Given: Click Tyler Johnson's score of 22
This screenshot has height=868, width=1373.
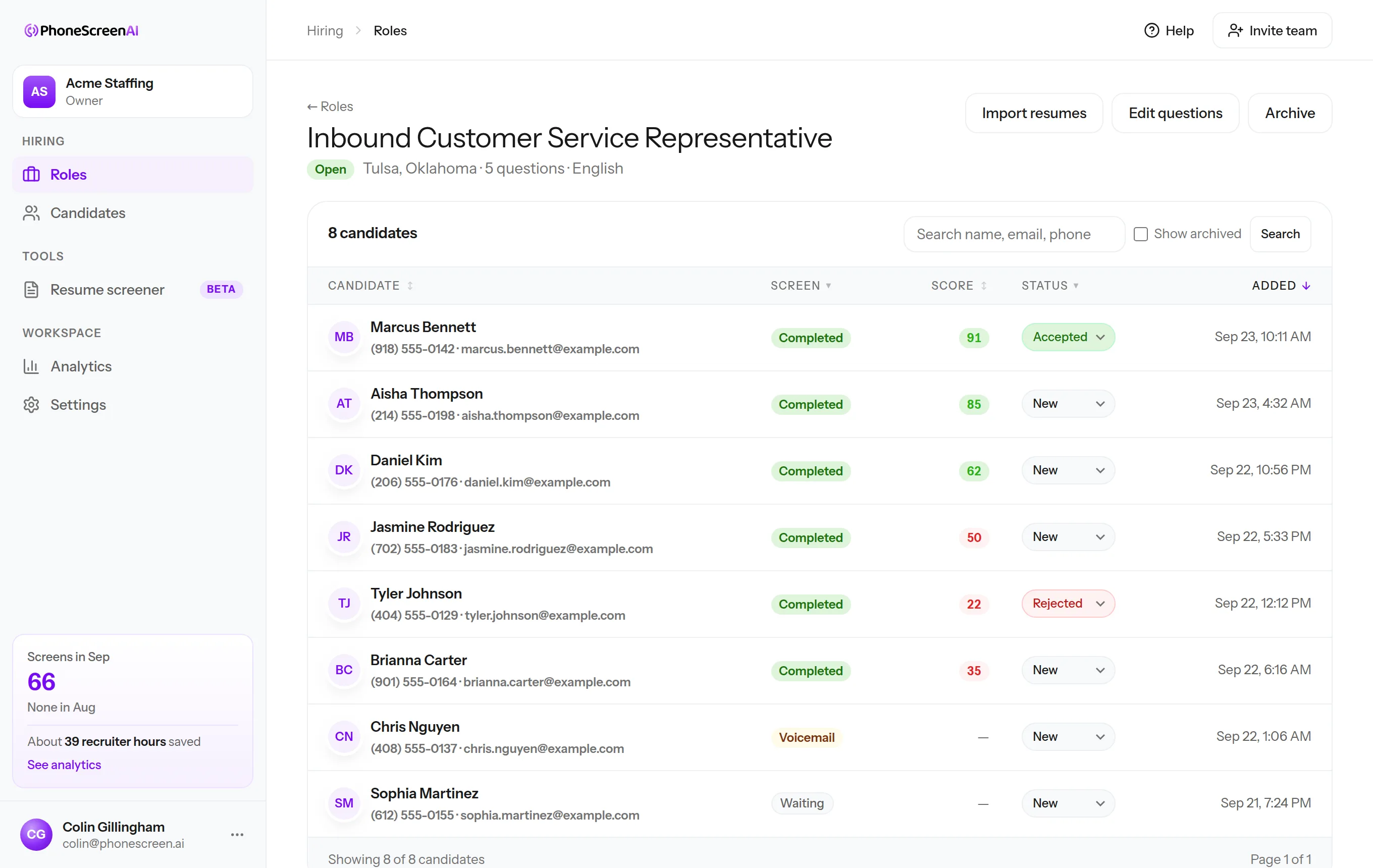Looking at the screenshot, I should click(x=974, y=604).
